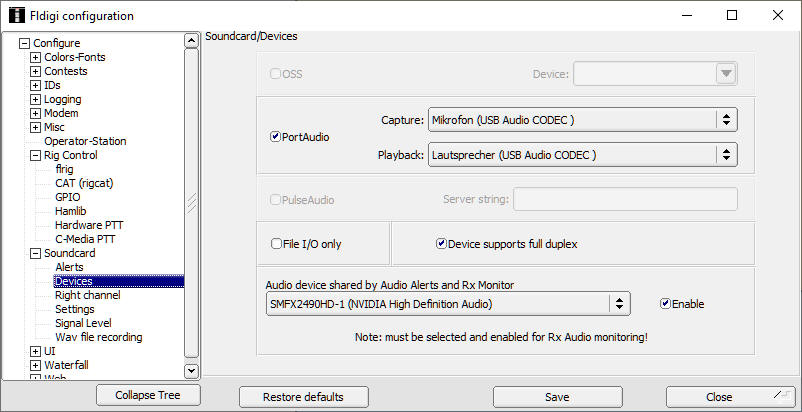The height and width of the screenshot is (412, 802).
Task: Toggle the PortAudio checkbox
Action: 276,137
